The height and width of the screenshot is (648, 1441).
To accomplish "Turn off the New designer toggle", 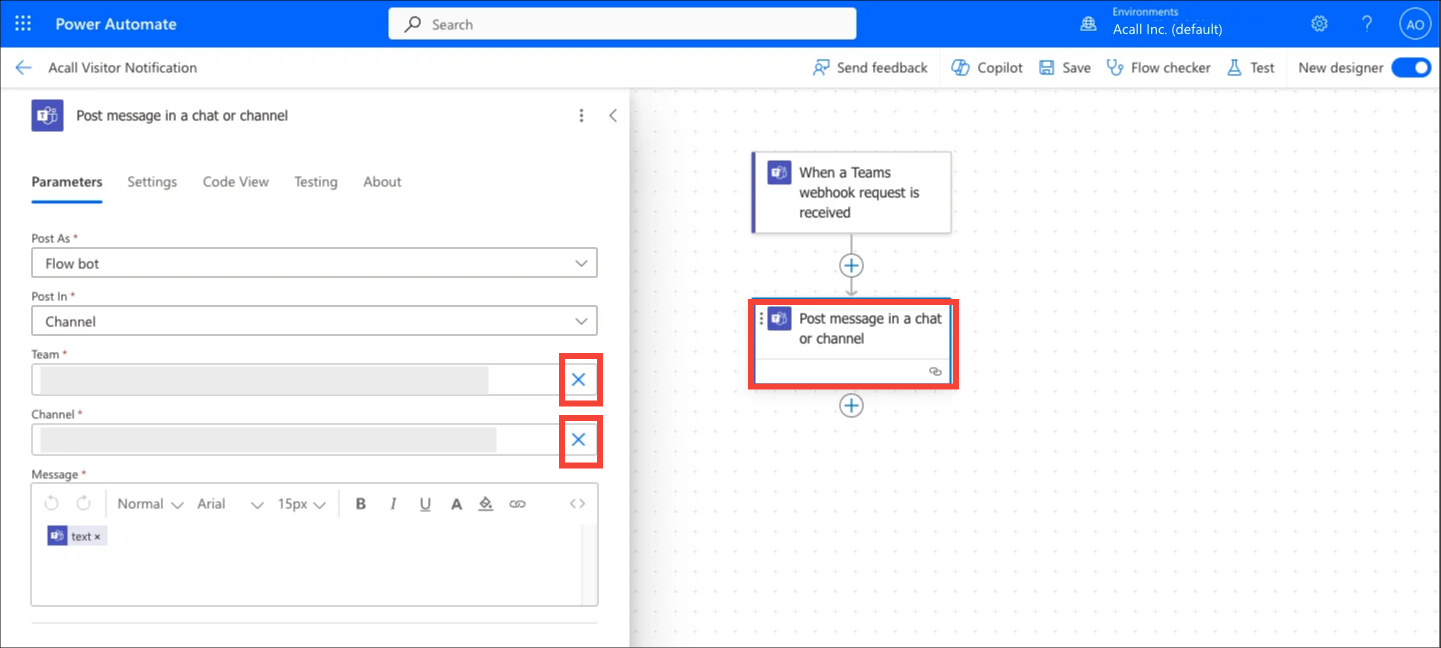I will pos(1411,68).
